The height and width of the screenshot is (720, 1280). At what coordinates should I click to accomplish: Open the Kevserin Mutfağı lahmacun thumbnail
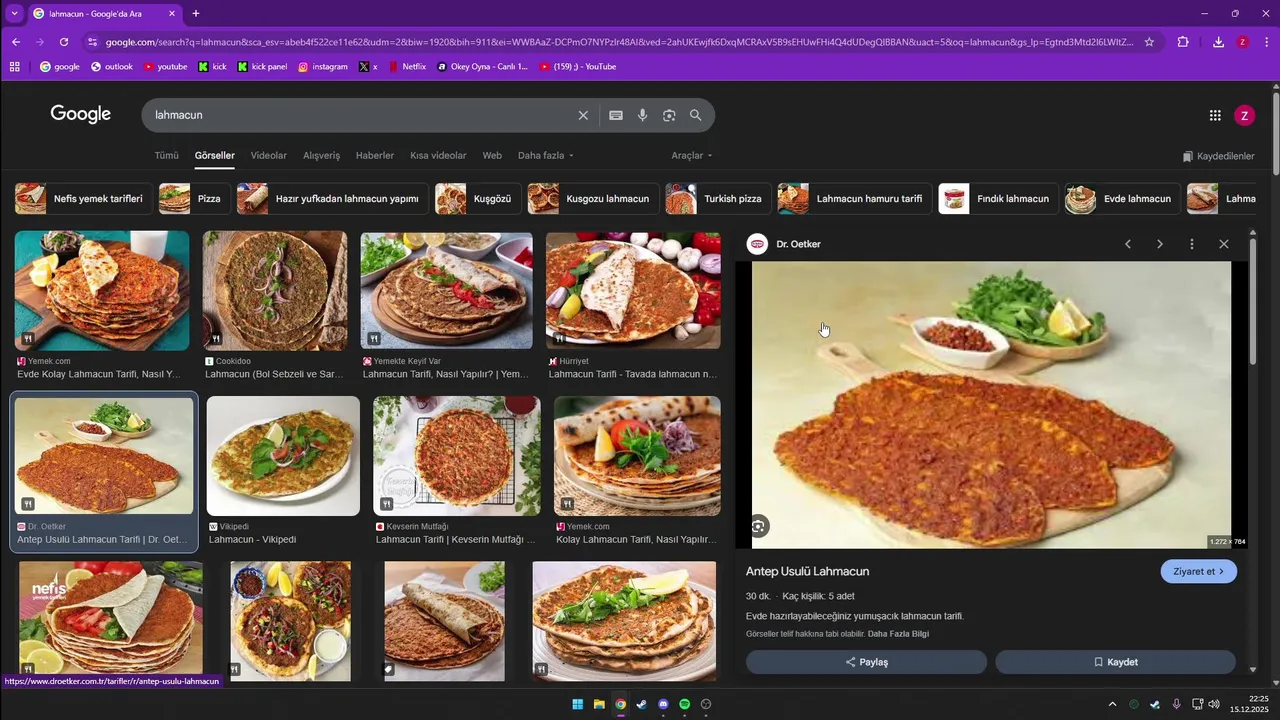[457, 456]
